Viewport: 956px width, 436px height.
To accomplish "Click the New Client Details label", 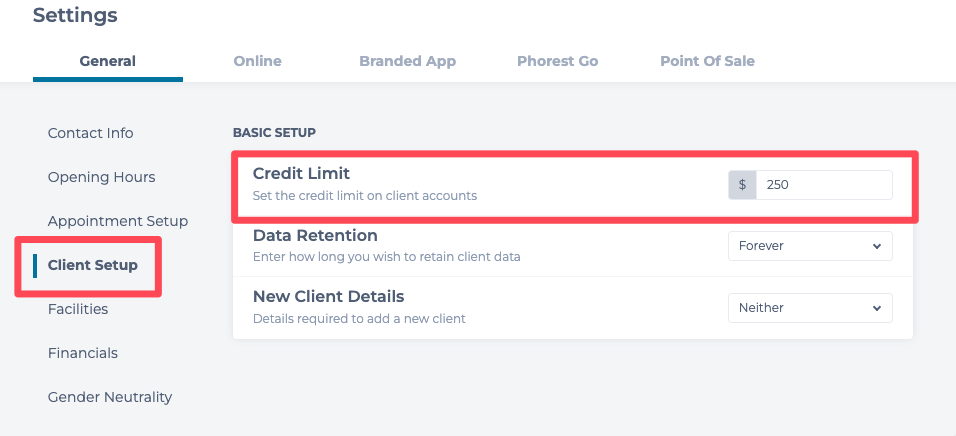I will coord(328,297).
